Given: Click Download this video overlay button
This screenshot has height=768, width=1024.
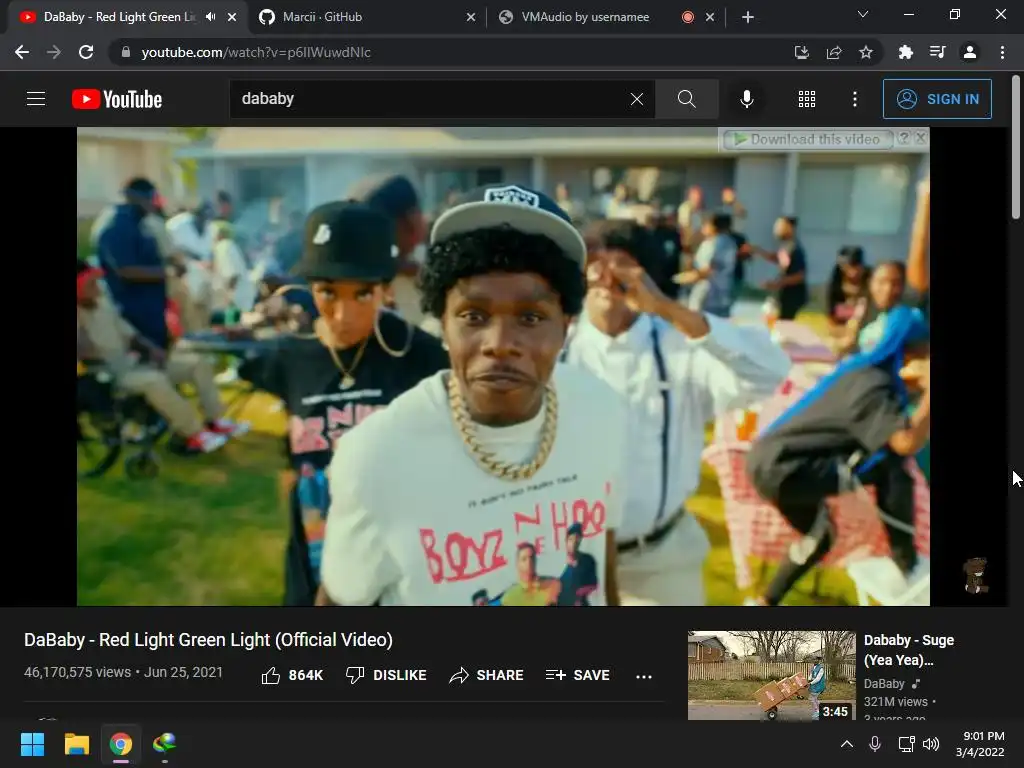Looking at the screenshot, I should point(808,139).
